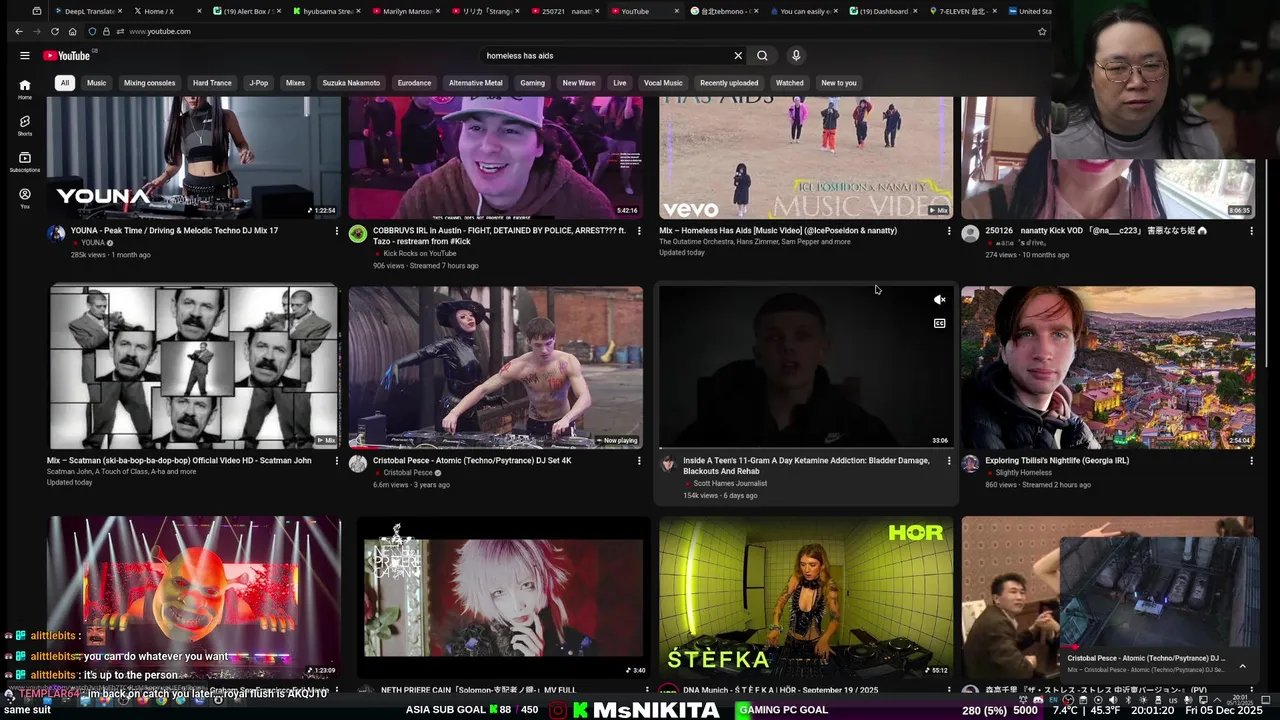Screen dimensions: 1280x720
Task: Toggle captions on the Ketamine Addiction preview
Action: 939,324
